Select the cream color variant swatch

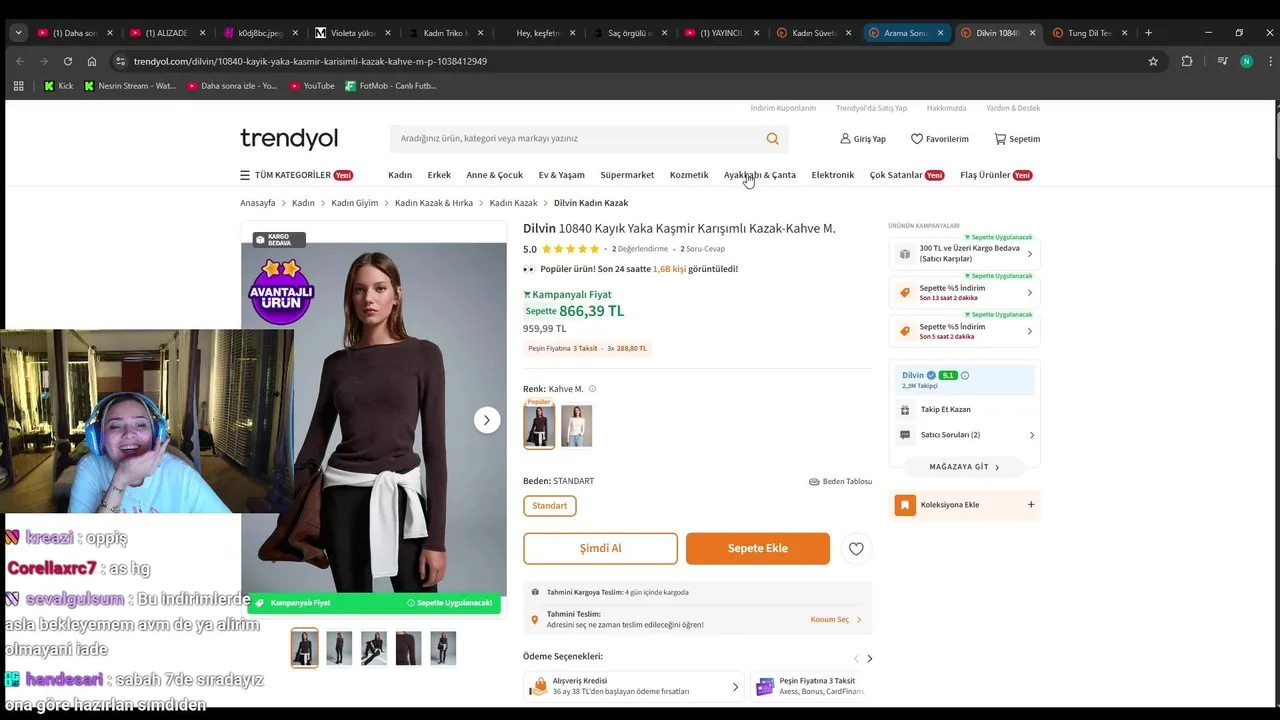(576, 426)
